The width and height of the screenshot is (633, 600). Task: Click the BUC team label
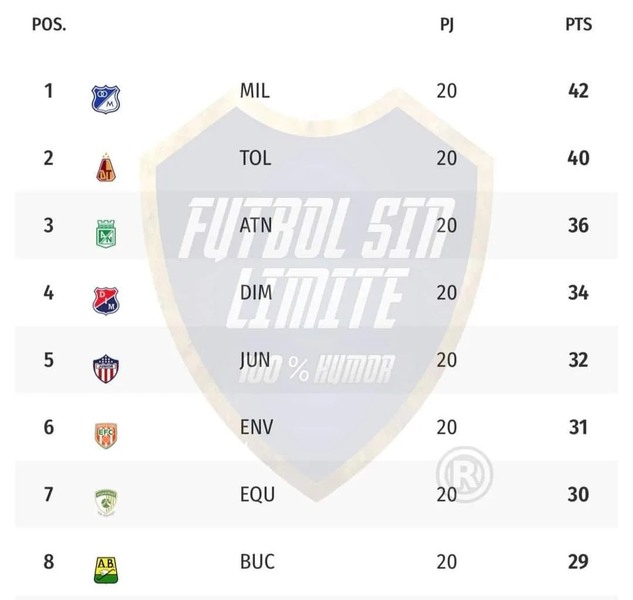[257, 562]
